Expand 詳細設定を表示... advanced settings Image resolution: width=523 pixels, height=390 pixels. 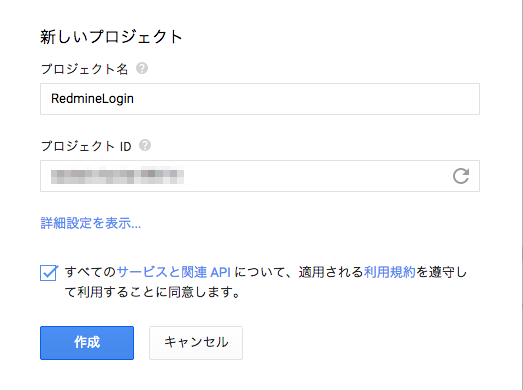[x=90, y=223]
